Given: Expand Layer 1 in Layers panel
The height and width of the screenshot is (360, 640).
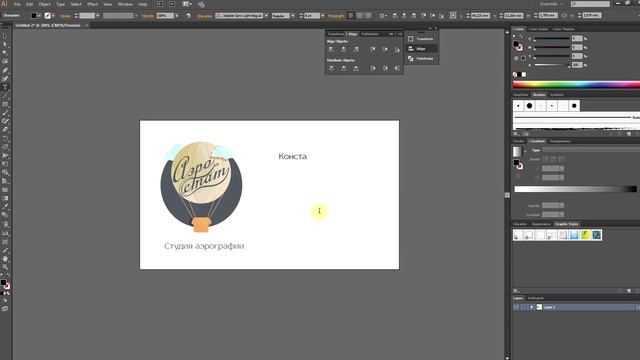Looking at the screenshot, I should click(x=531, y=307).
